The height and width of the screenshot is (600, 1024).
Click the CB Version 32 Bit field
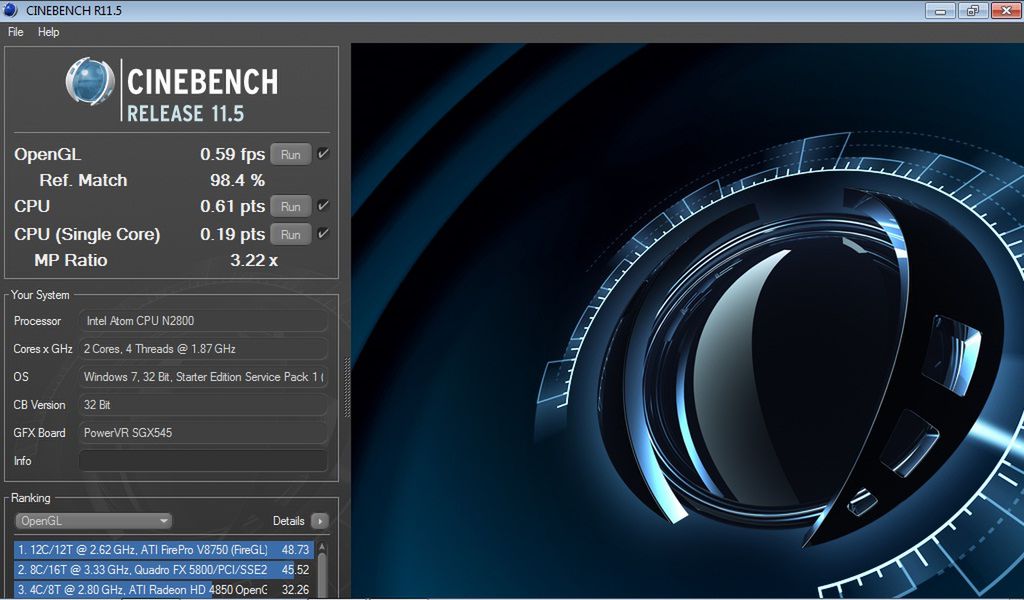(x=203, y=405)
